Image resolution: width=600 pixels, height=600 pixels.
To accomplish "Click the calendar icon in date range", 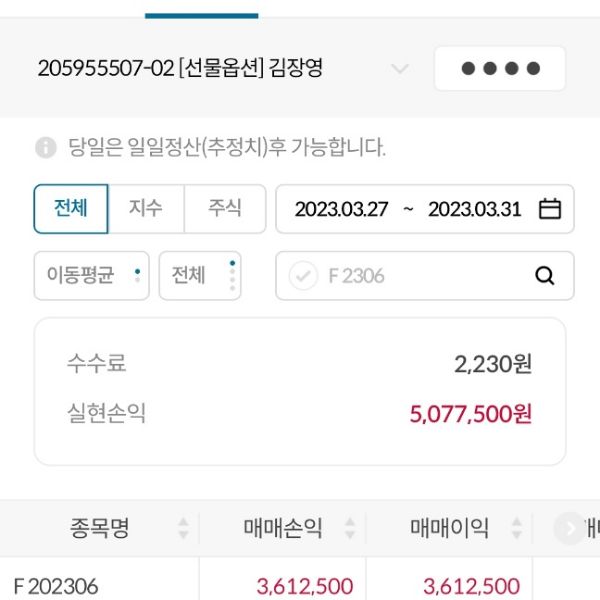I will click(550, 209).
